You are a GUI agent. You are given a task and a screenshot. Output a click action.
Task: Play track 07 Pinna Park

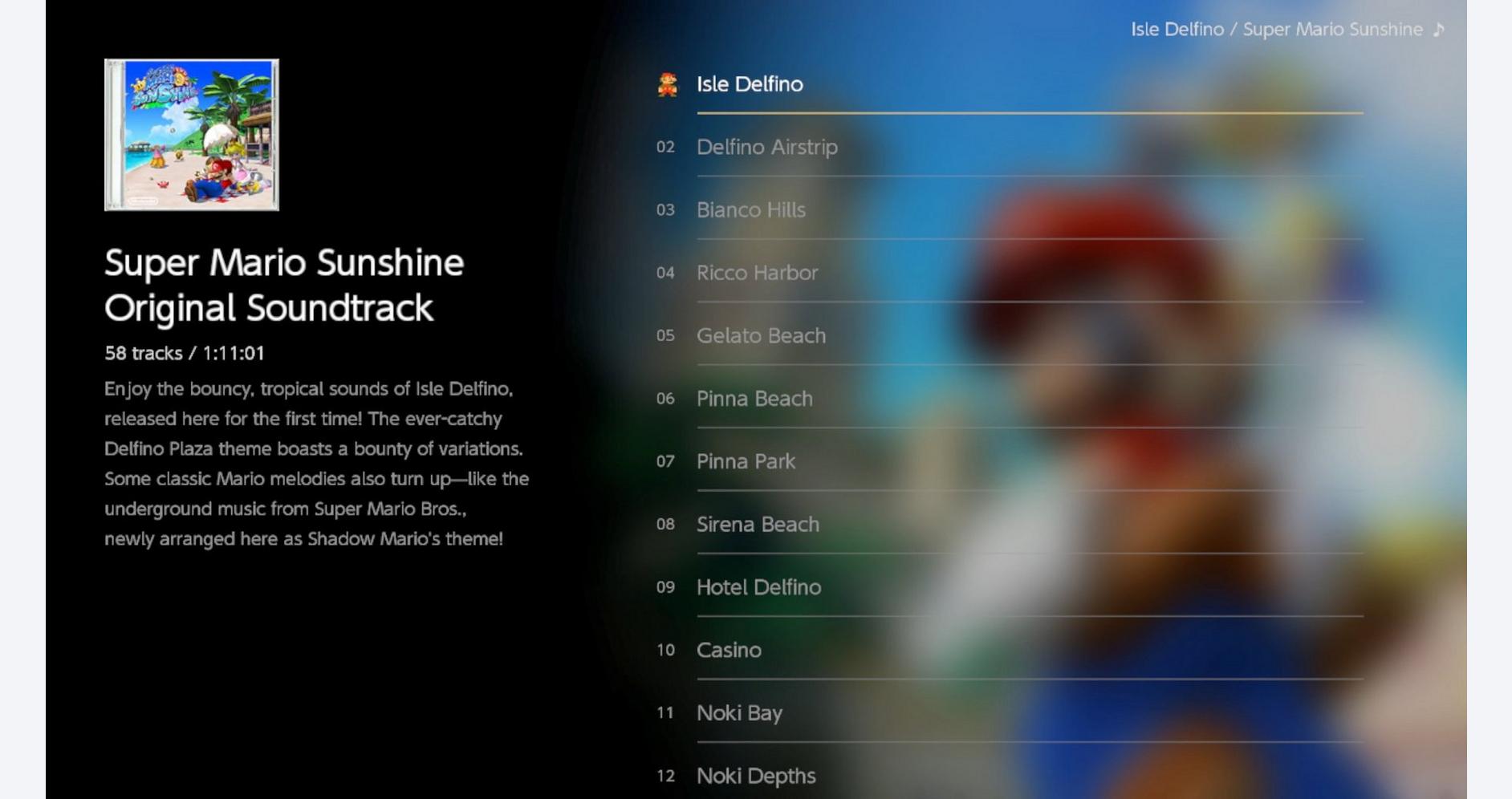pos(746,461)
